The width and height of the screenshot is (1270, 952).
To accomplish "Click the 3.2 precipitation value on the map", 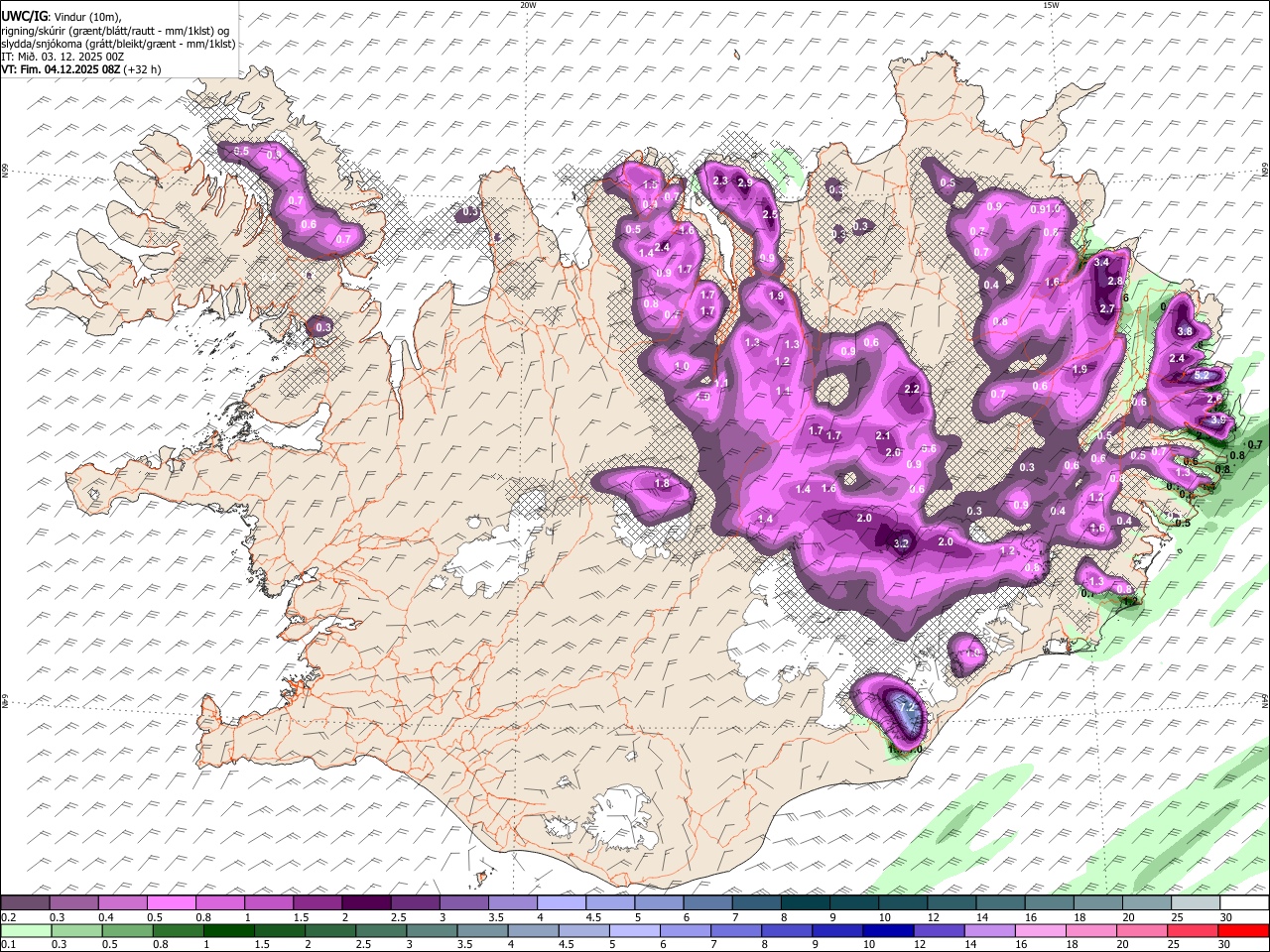I will [x=901, y=543].
